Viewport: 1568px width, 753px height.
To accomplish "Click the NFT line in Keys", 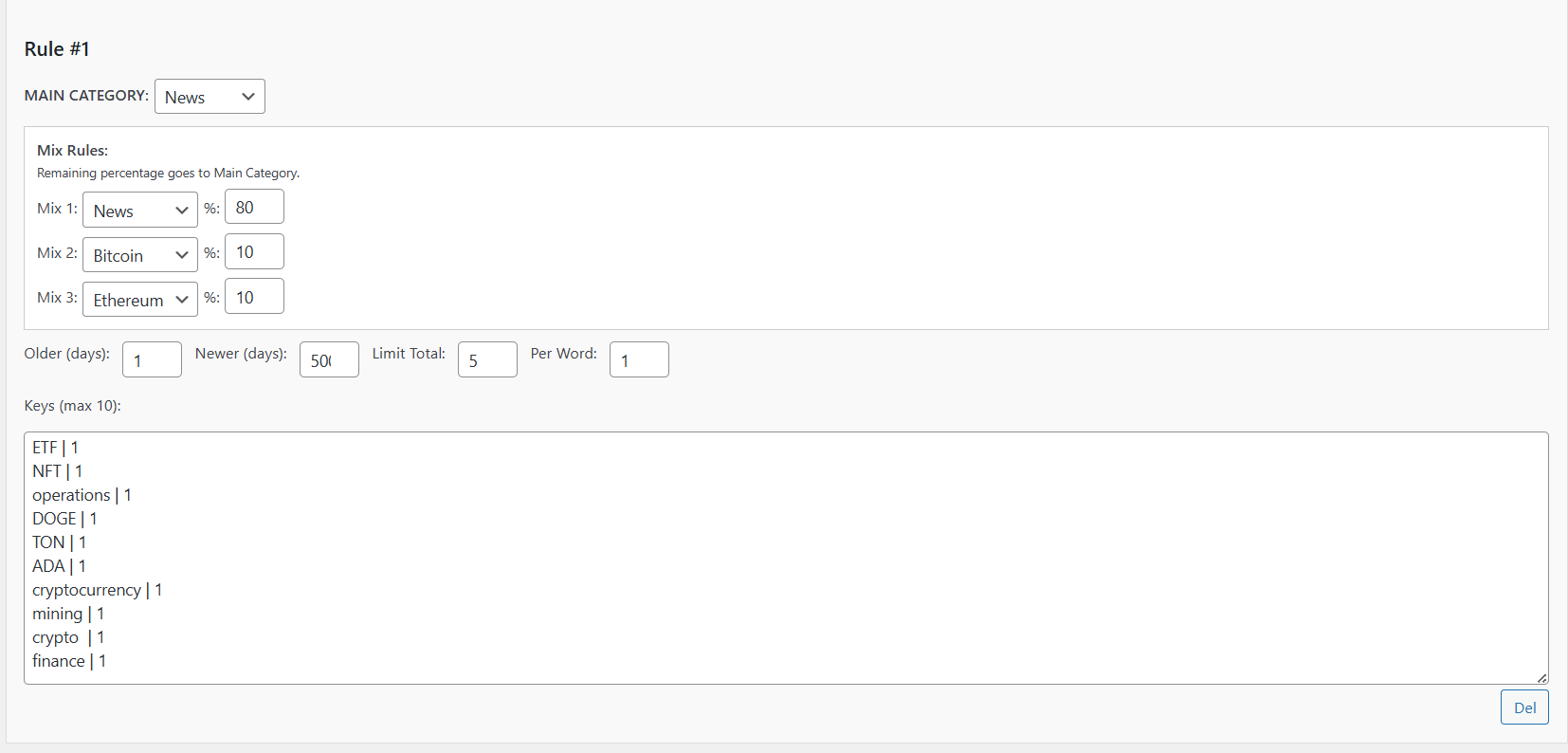I will click(x=57, y=471).
